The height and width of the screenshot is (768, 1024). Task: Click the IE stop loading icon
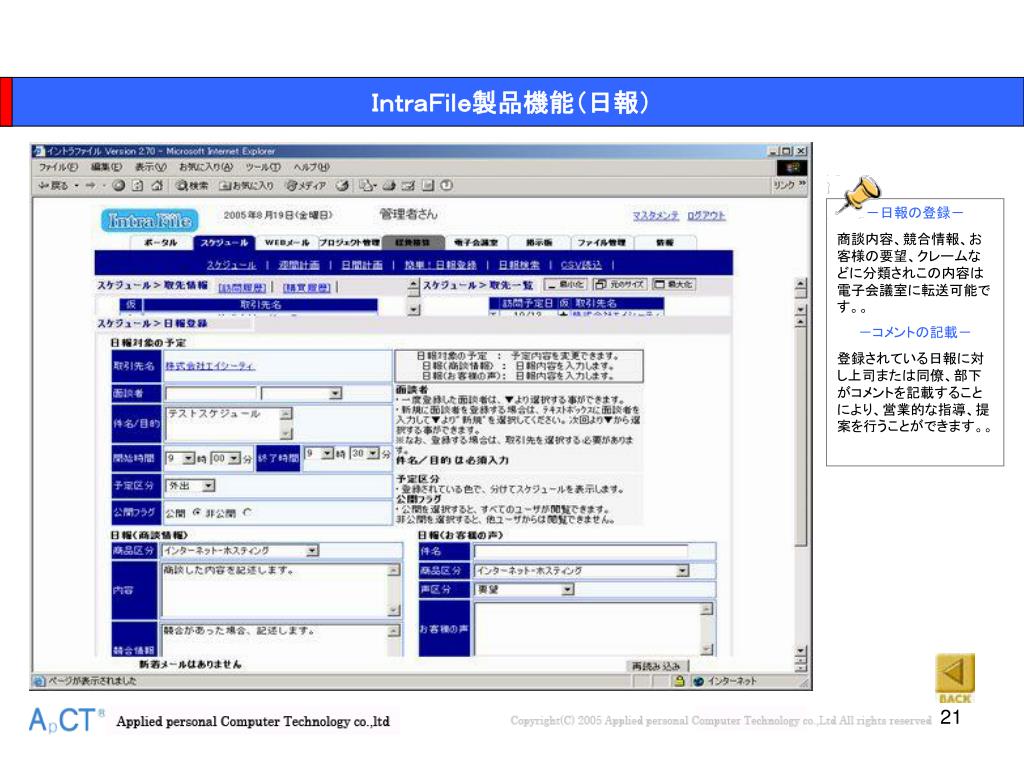[119, 185]
